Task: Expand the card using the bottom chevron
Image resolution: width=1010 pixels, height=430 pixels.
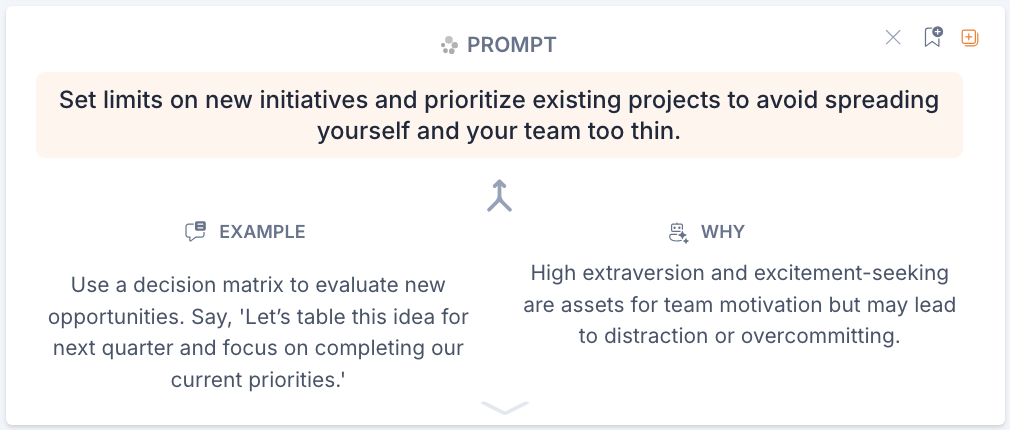Action: click(504, 407)
